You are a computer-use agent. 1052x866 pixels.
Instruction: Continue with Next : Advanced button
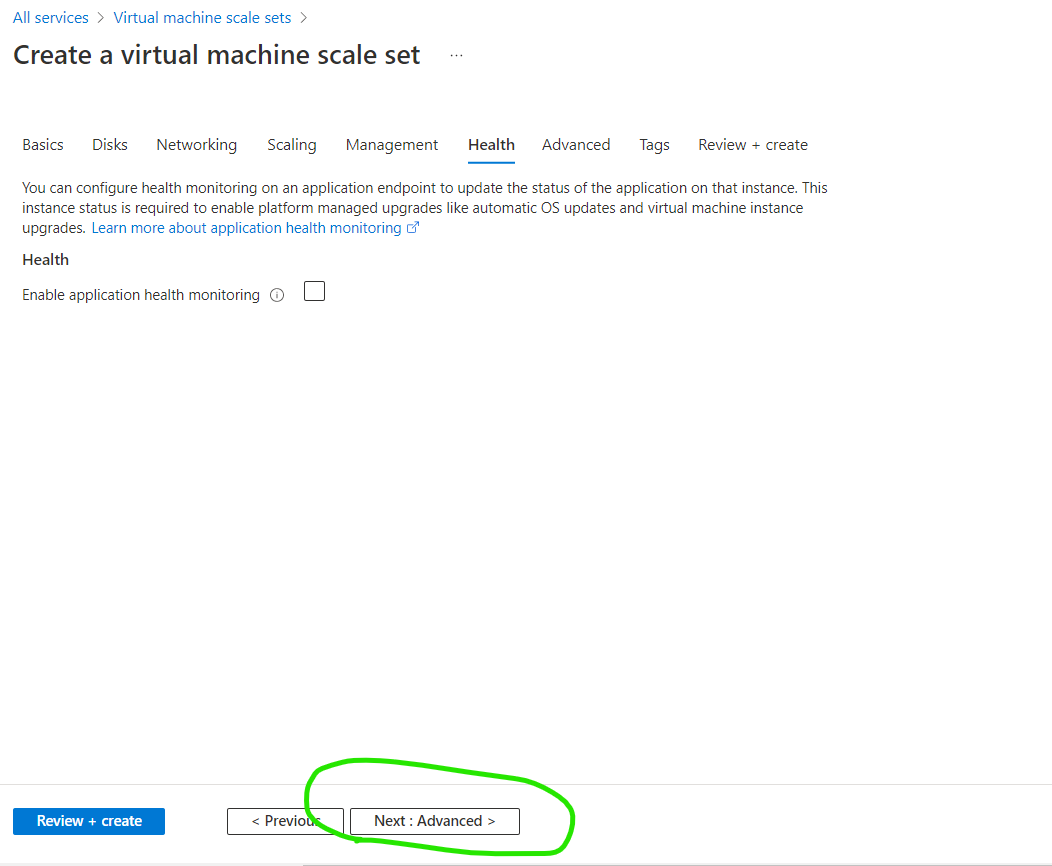coord(435,821)
